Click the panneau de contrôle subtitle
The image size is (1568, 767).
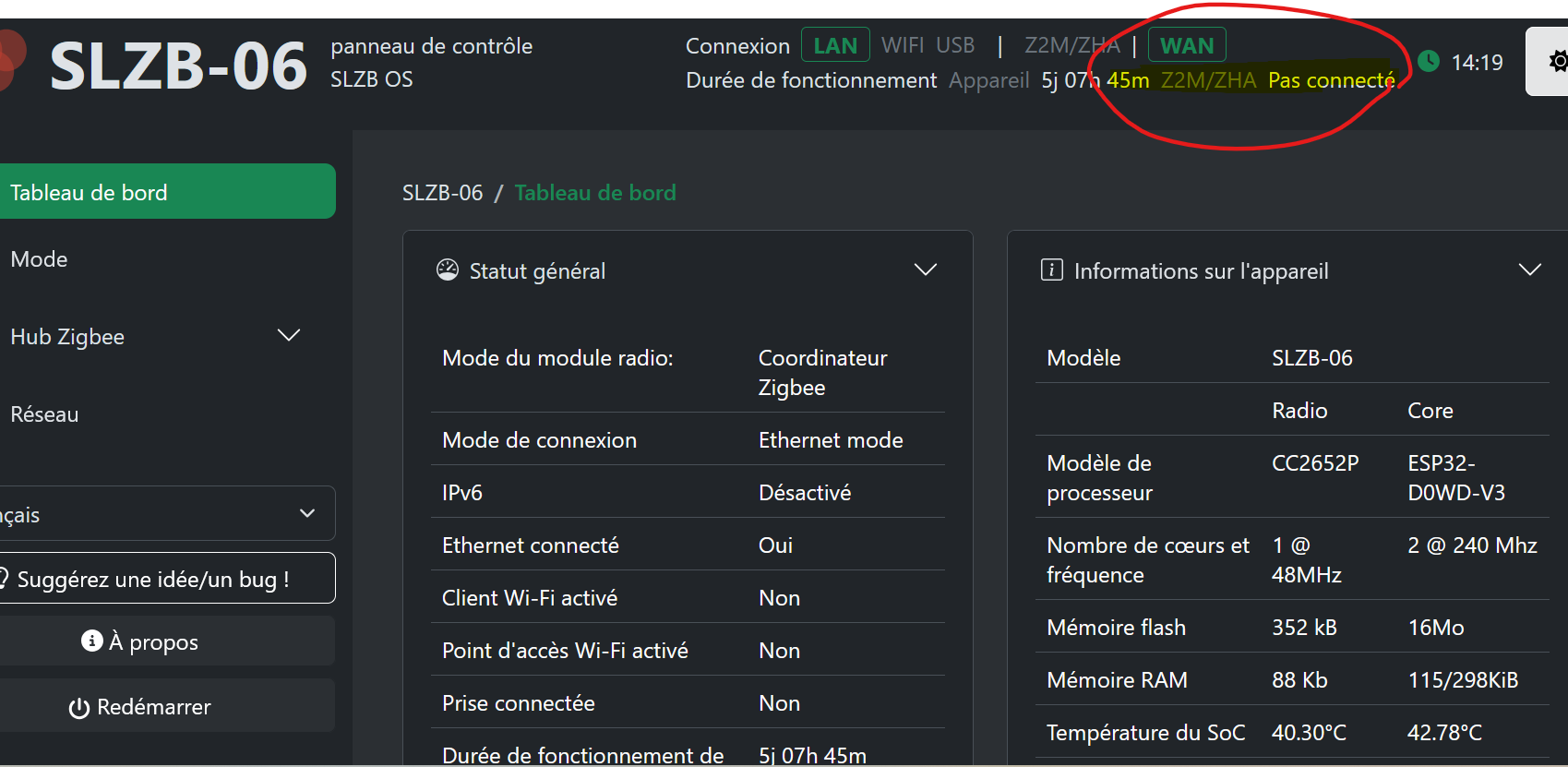(432, 46)
